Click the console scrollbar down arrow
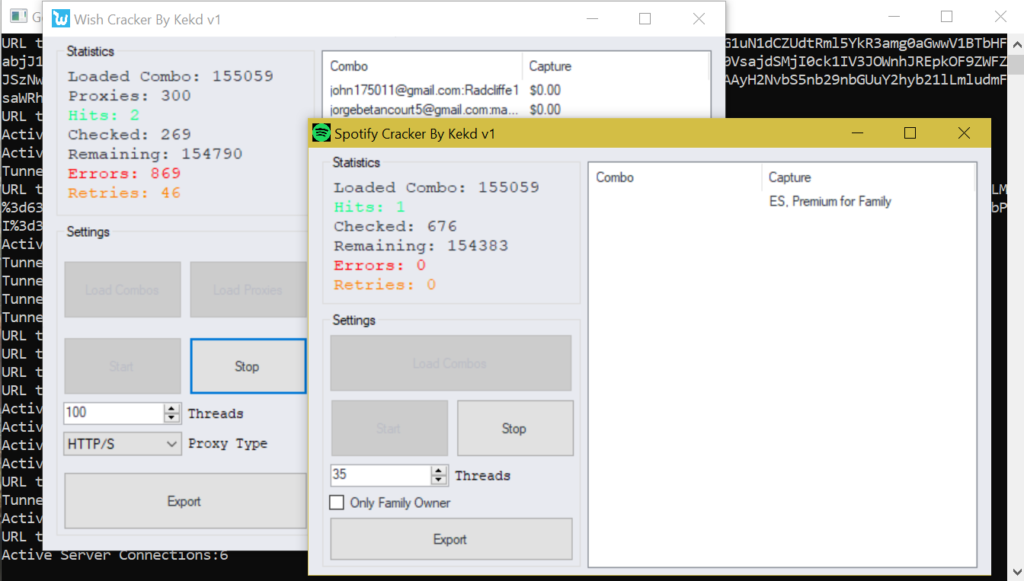Screen dimensions: 1024x581 coord(1017,573)
